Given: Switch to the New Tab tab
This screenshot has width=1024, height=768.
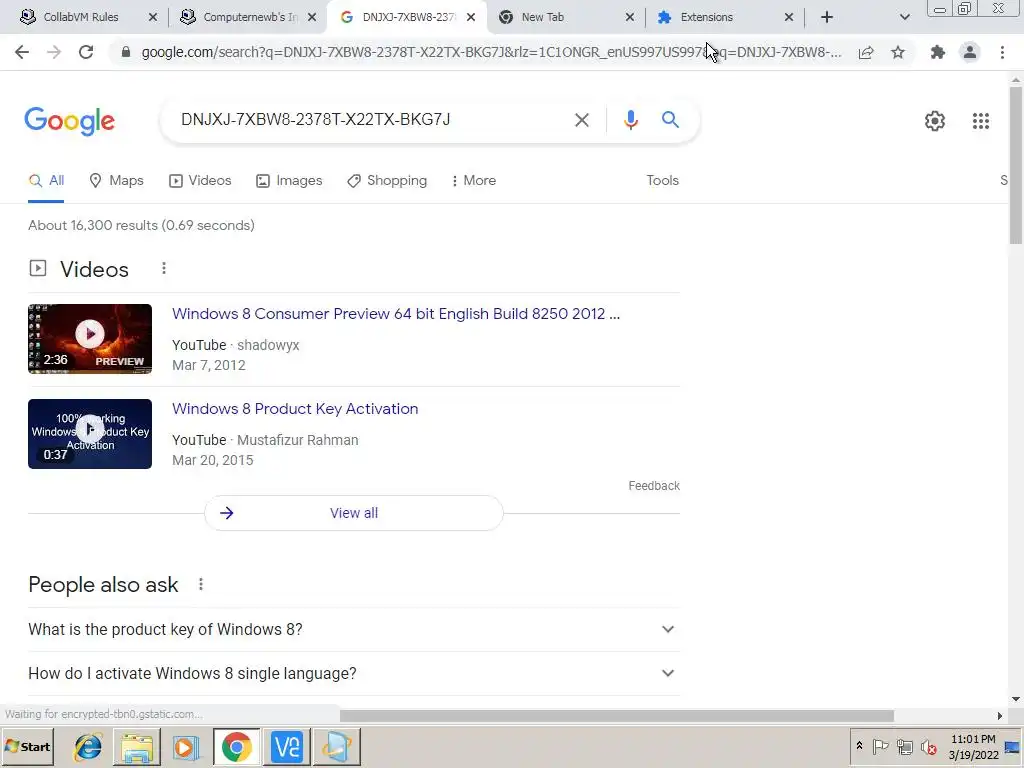Looking at the screenshot, I should coord(566,17).
